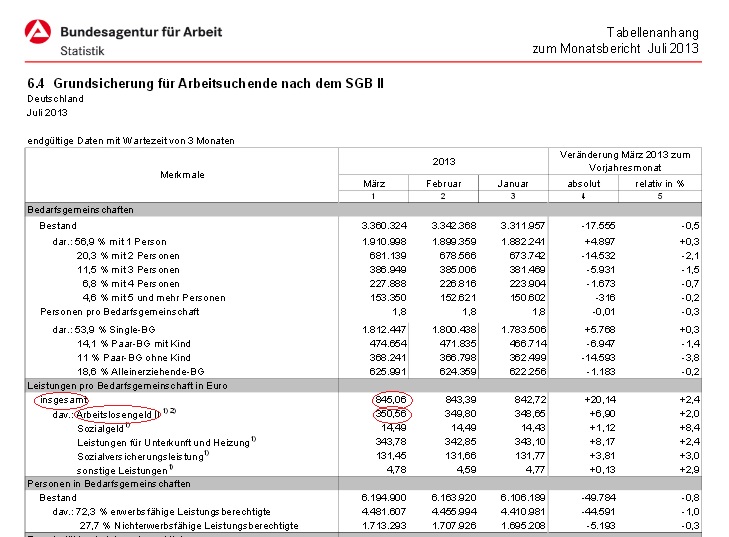Select the 'Februar' column header
Viewport: 729px width, 537px height.
[443, 184]
